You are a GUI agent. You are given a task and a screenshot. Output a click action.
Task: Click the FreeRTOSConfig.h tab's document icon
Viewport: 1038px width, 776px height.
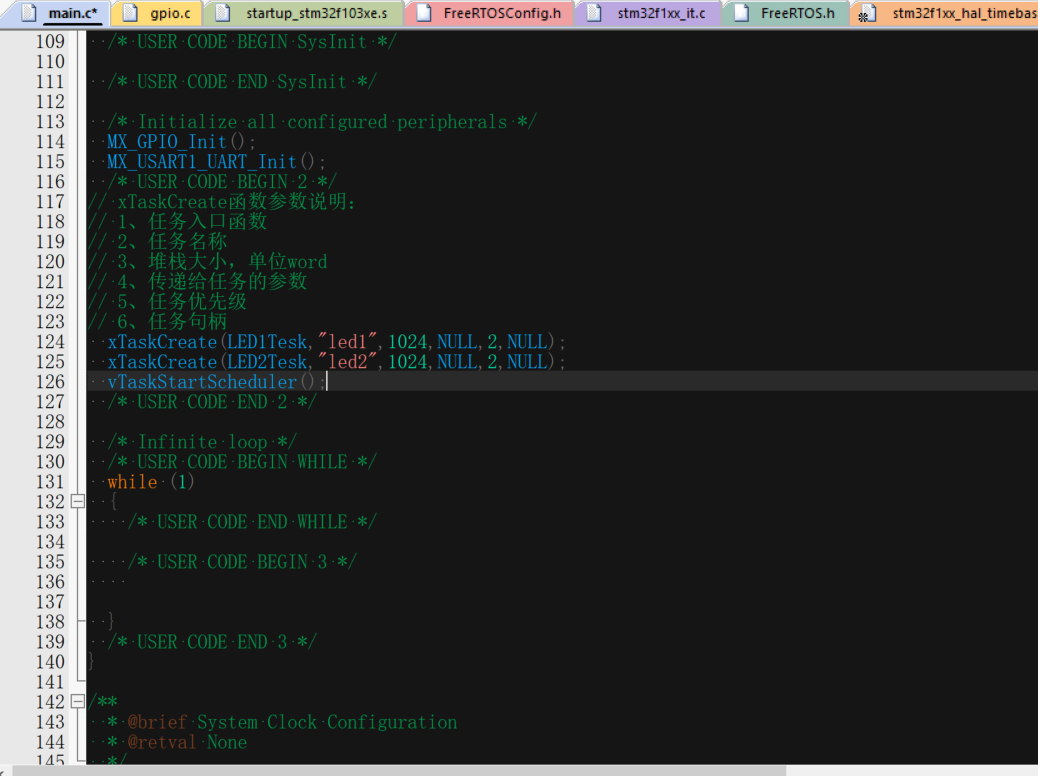(x=424, y=14)
